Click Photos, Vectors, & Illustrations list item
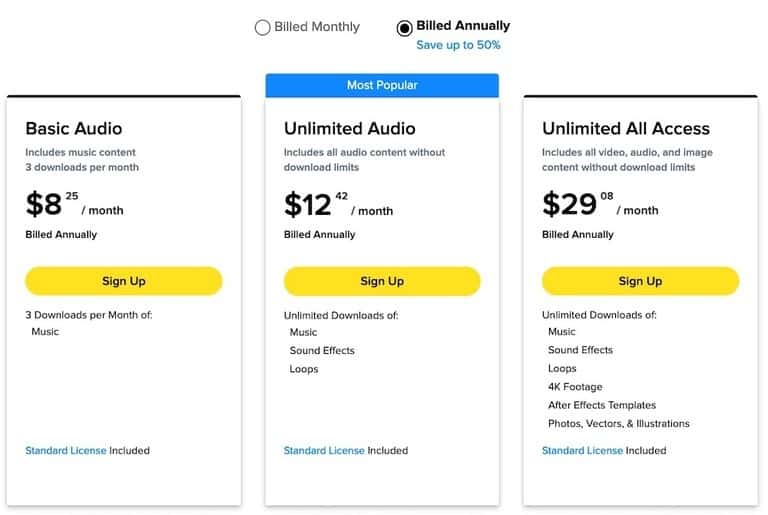The image size is (768, 515). pos(619,424)
